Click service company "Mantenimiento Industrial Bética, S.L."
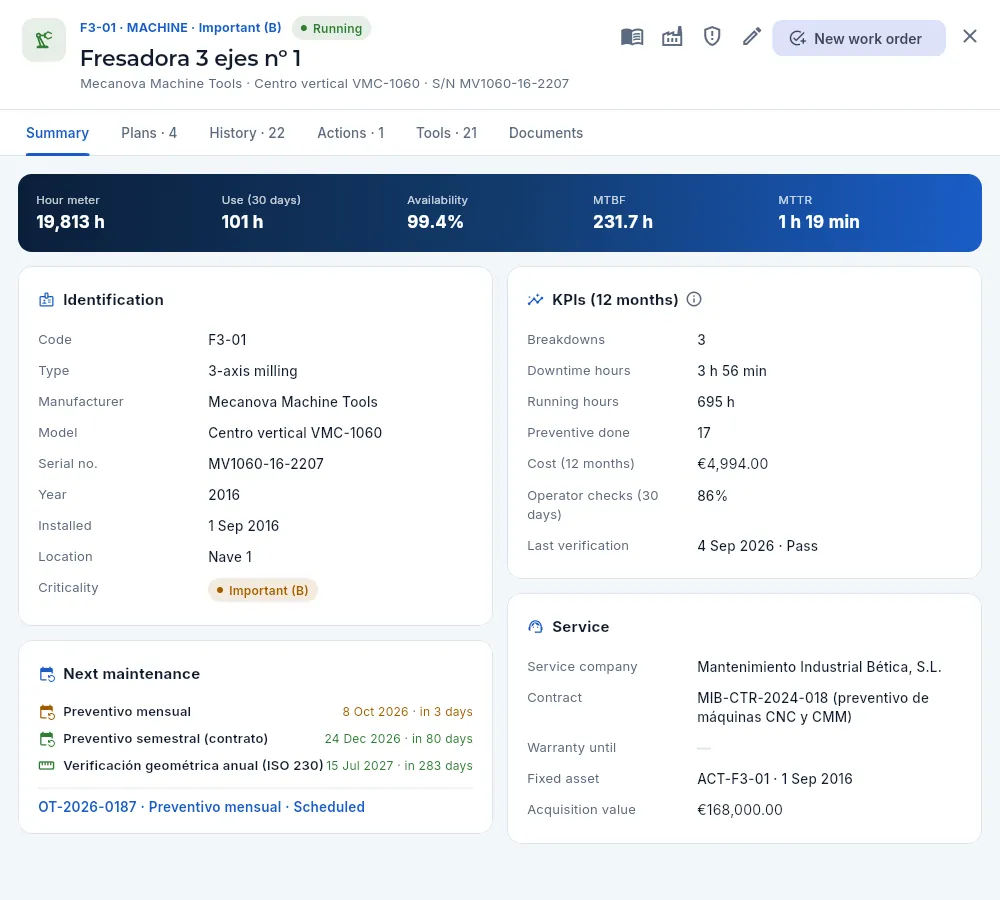1000x900 pixels. click(x=819, y=667)
